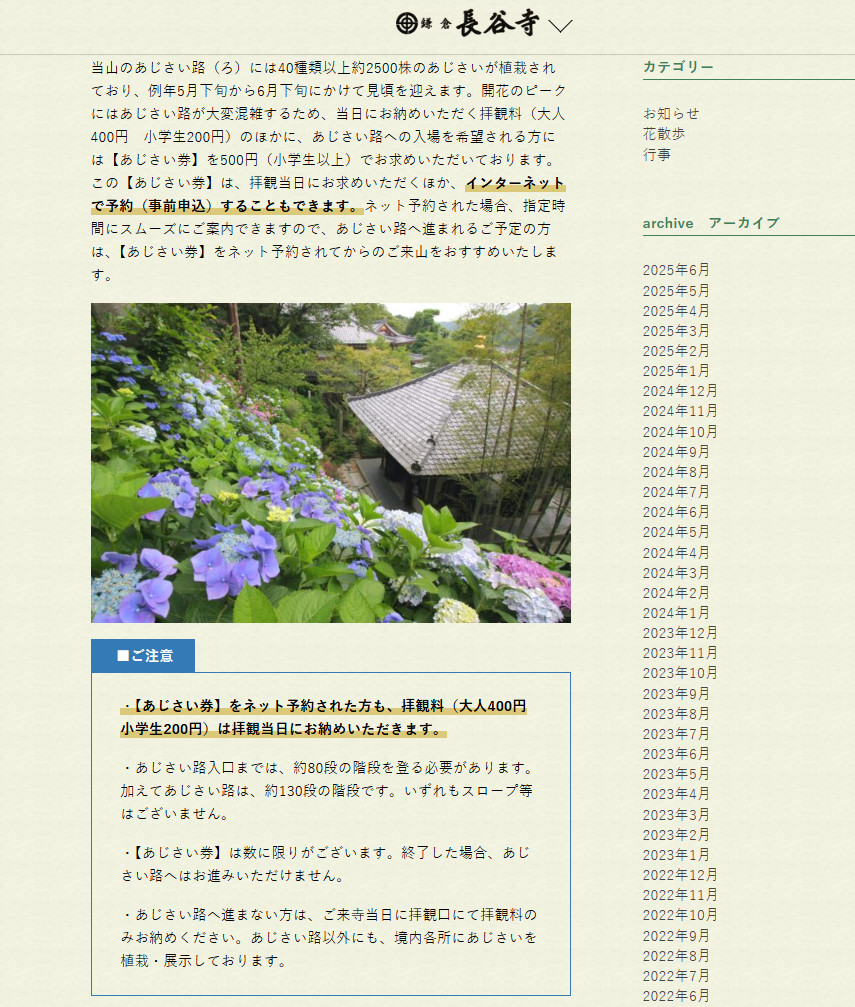Image resolution: width=855 pixels, height=1007 pixels.
Task: Open archive 2024年8月
Action: point(676,472)
